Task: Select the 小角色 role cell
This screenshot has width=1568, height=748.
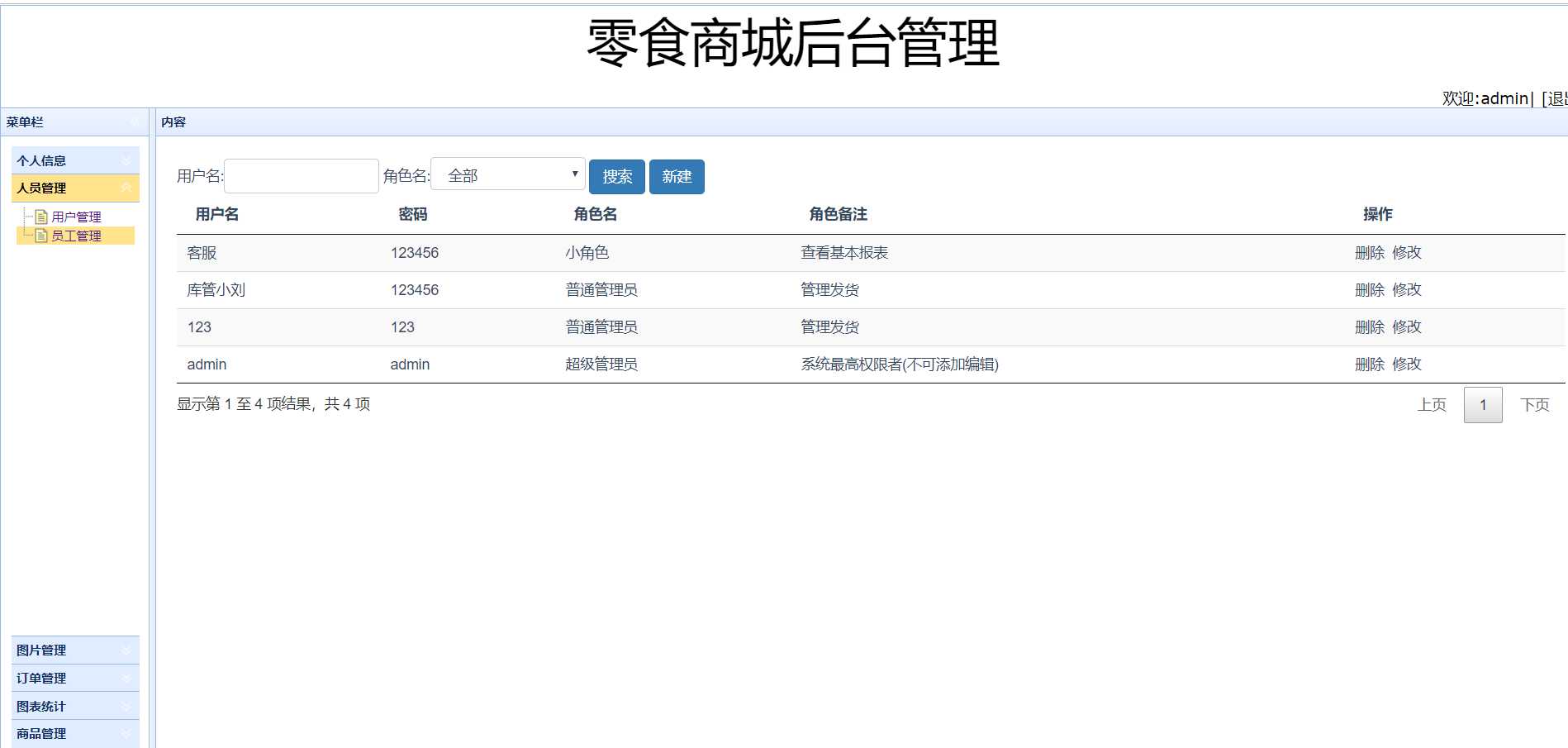Action: [587, 253]
